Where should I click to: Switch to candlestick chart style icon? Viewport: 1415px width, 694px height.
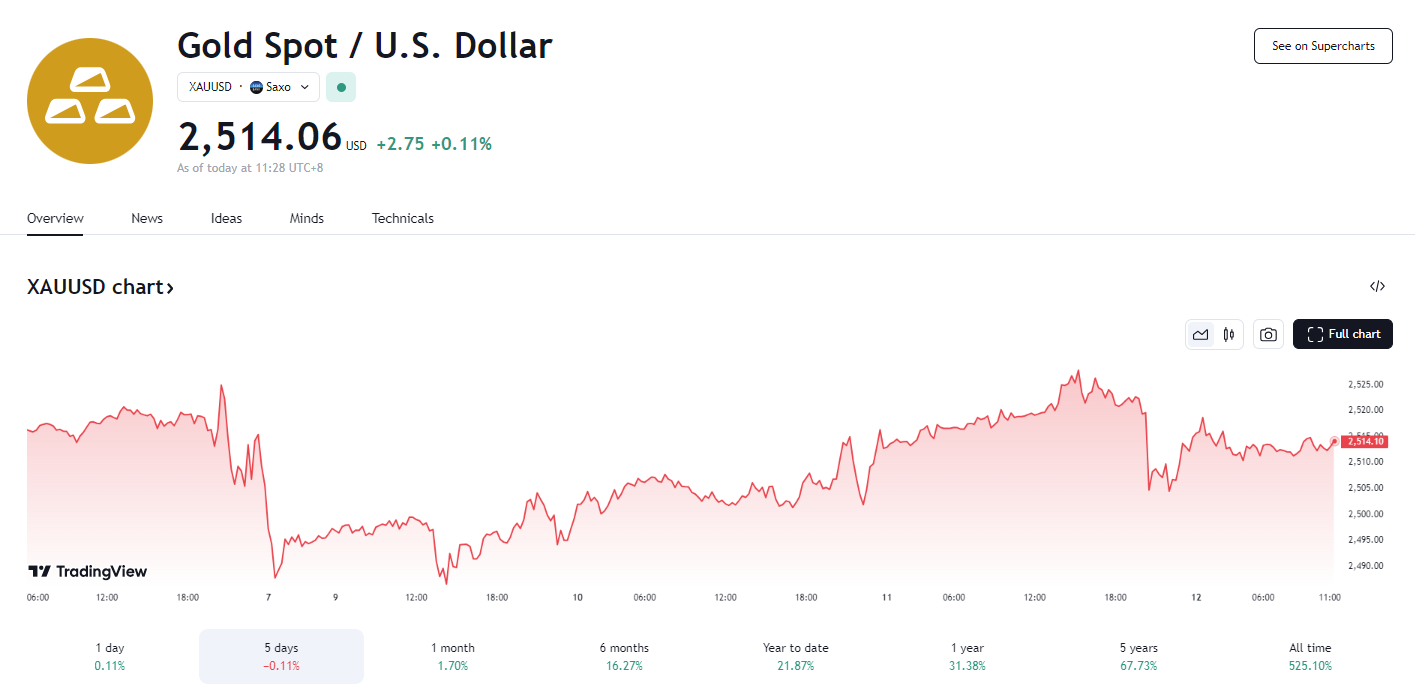(x=1229, y=334)
